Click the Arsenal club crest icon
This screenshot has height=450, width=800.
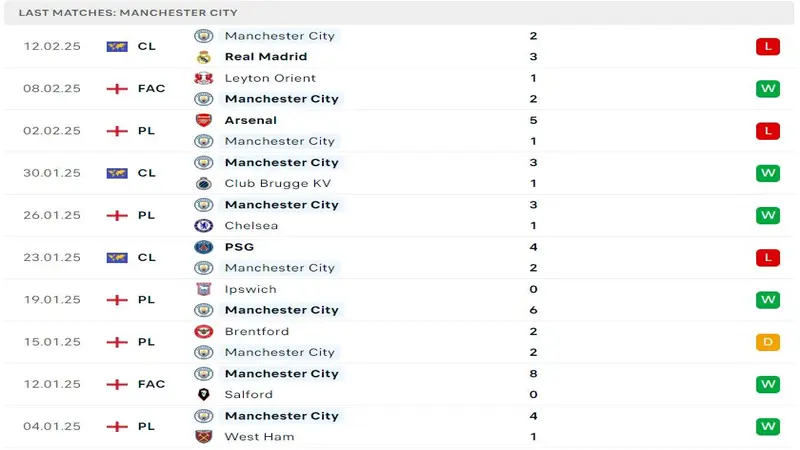point(204,120)
